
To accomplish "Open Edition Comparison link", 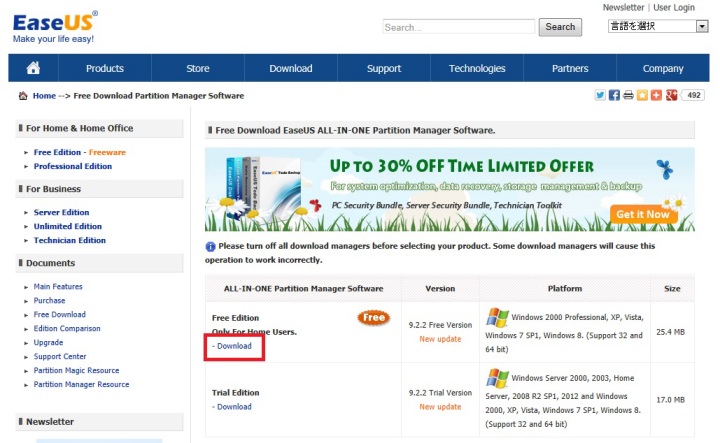I will [x=67, y=328].
